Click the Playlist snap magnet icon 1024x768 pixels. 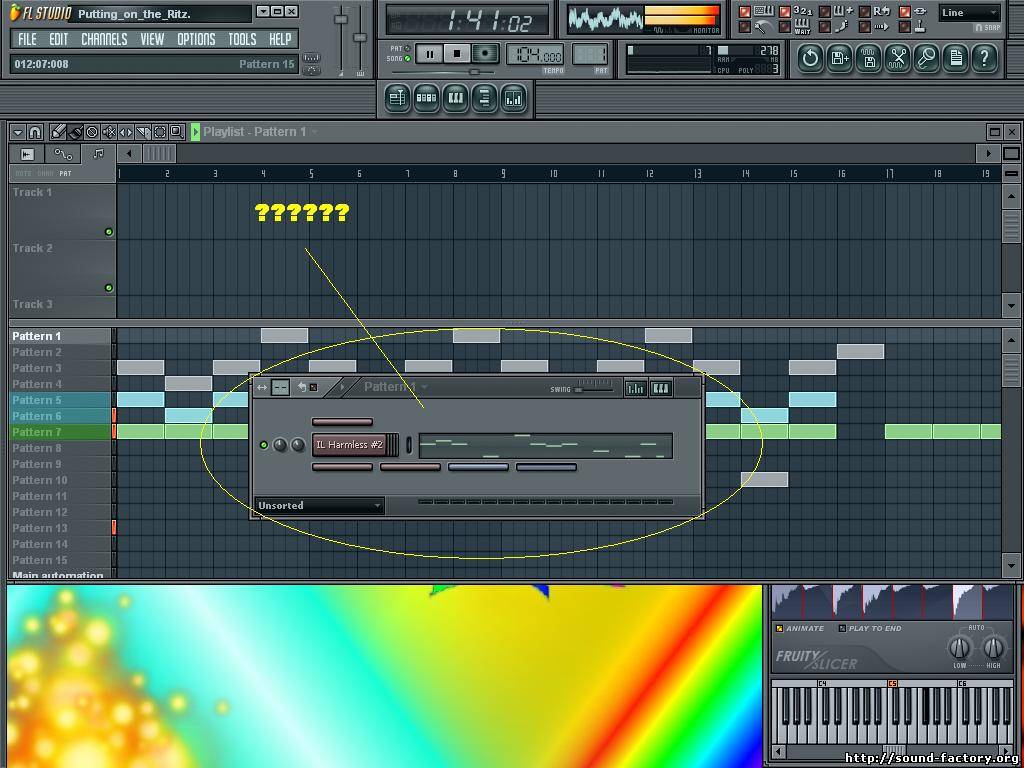point(35,133)
